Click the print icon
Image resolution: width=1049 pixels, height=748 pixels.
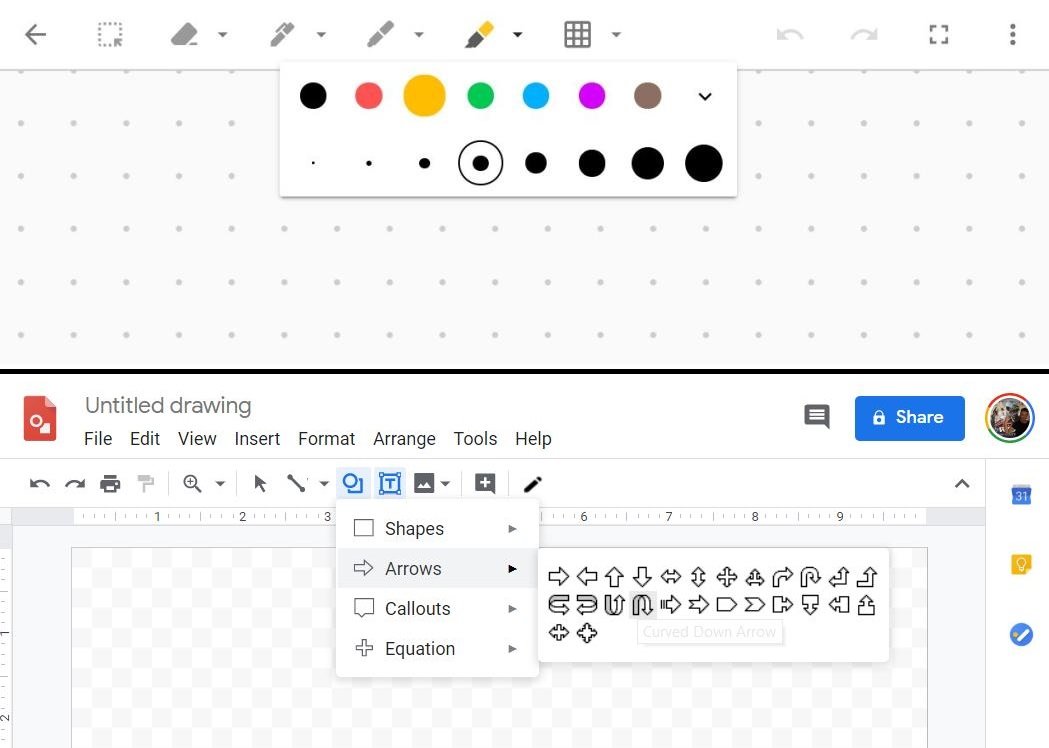pos(110,484)
